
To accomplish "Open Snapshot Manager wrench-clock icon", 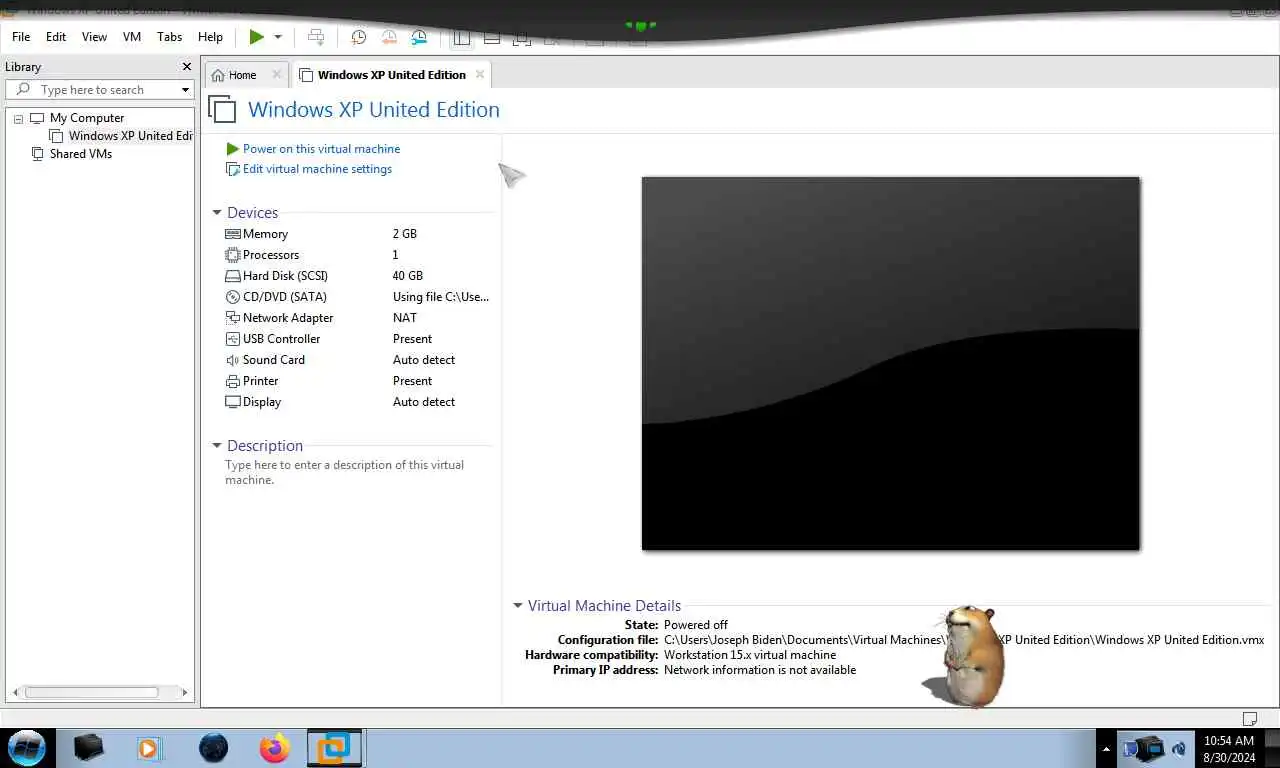I will 420,37.
